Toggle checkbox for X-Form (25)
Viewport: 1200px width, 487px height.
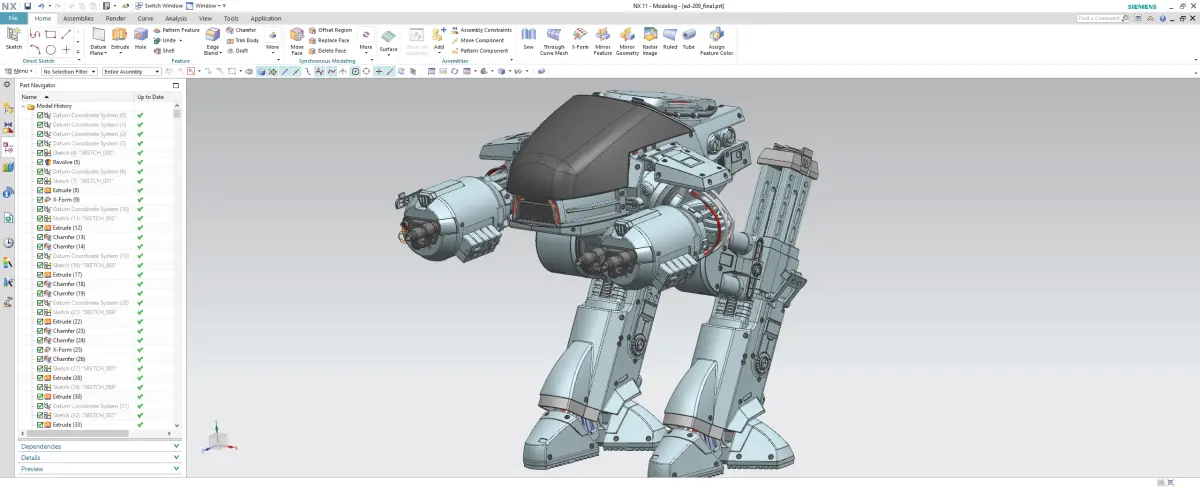click(40, 349)
